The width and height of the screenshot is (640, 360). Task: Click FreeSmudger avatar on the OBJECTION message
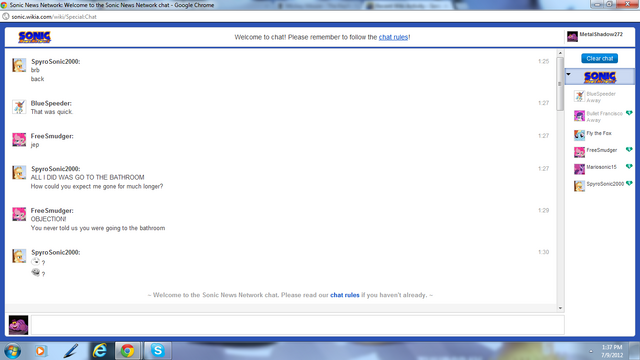coord(19,214)
